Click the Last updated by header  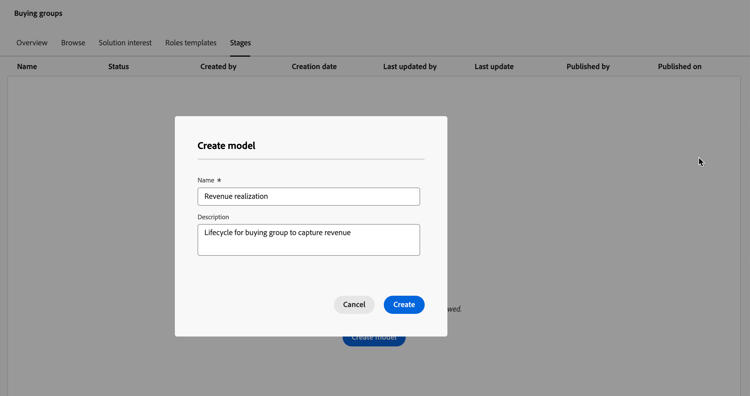click(x=410, y=66)
